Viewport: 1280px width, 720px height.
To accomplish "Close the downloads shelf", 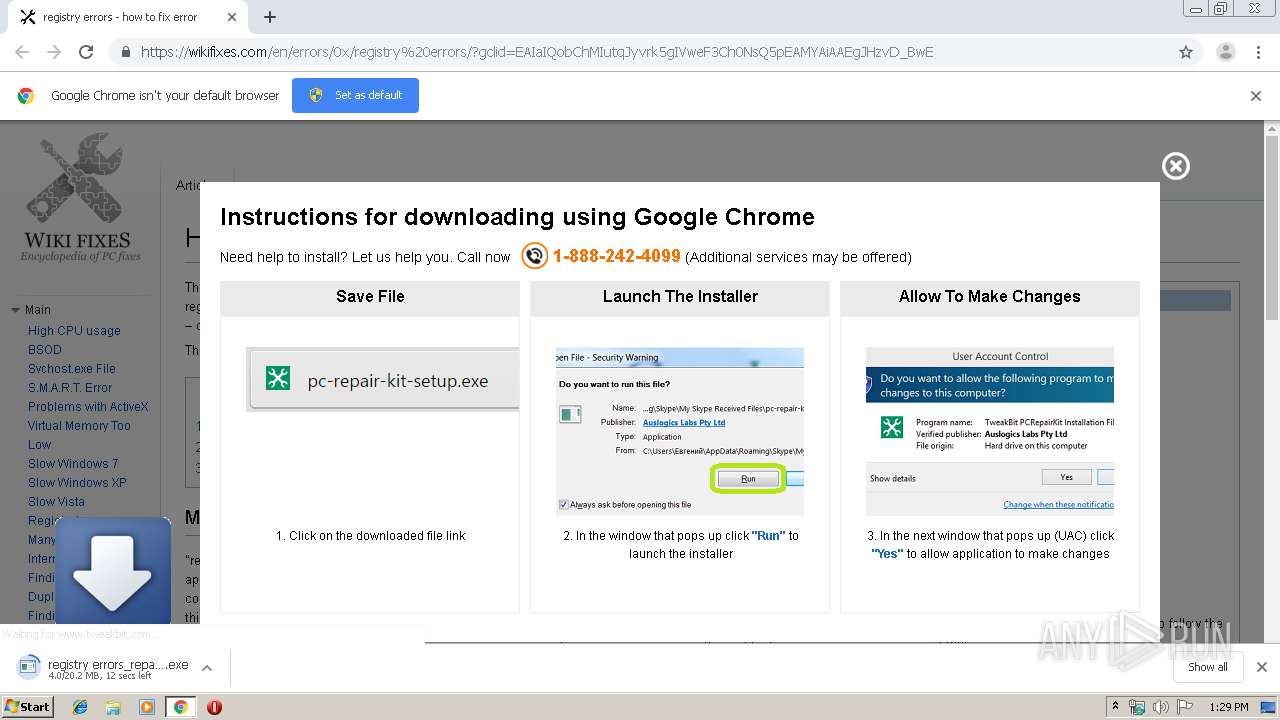I will [1261, 667].
